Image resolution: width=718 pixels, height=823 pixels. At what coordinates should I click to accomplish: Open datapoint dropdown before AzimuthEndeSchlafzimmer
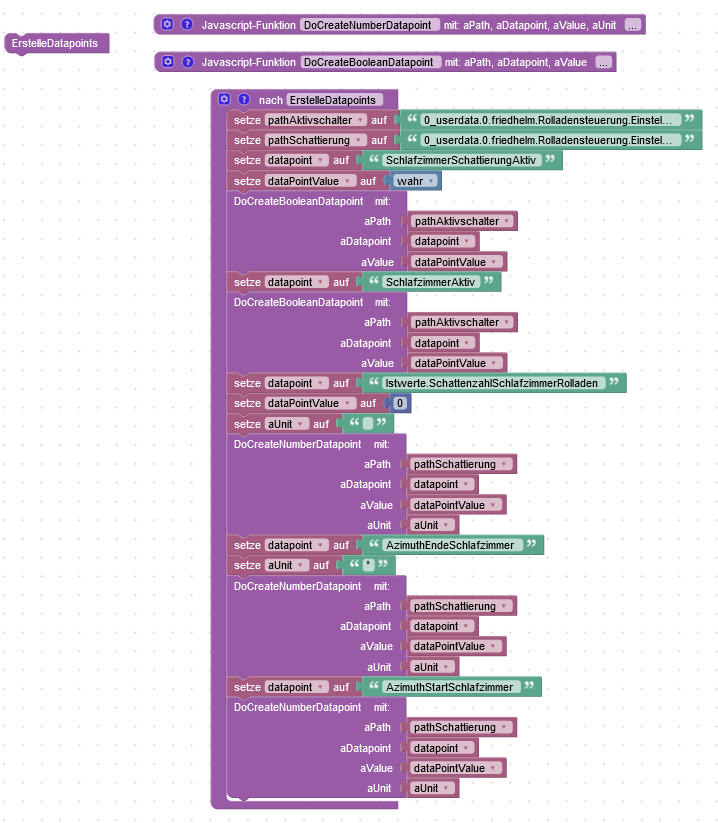[297, 545]
